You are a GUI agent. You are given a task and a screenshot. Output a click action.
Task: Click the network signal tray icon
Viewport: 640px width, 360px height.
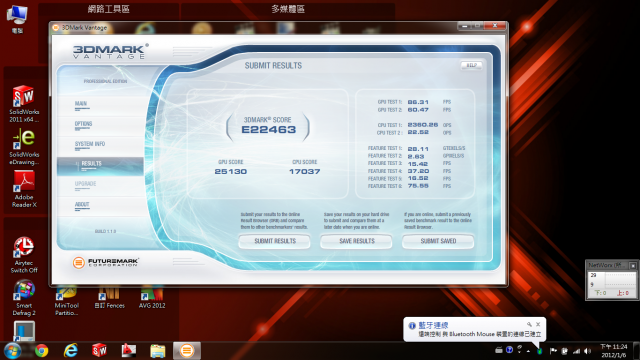576,351
